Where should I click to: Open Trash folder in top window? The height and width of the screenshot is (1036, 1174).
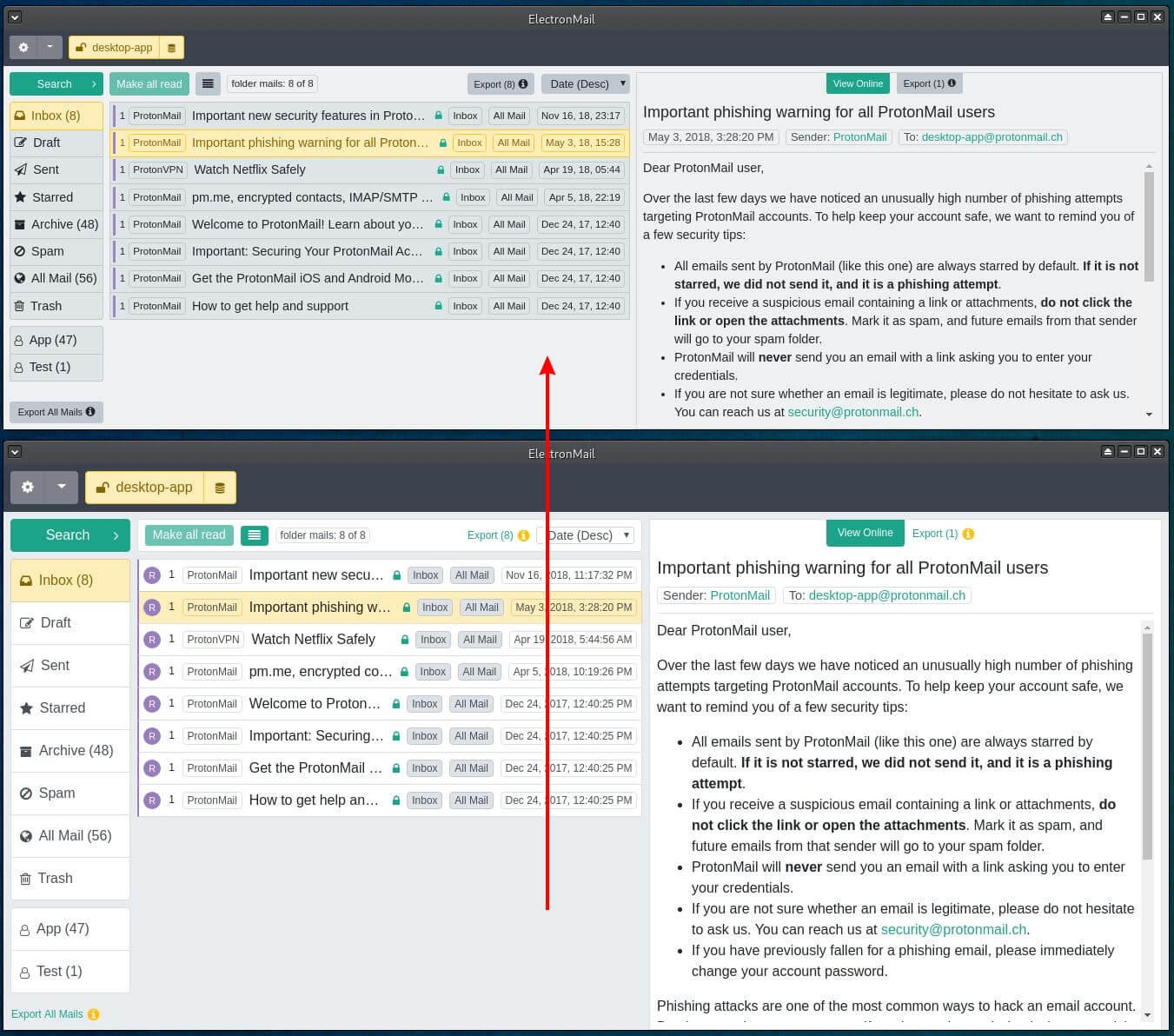(56, 306)
